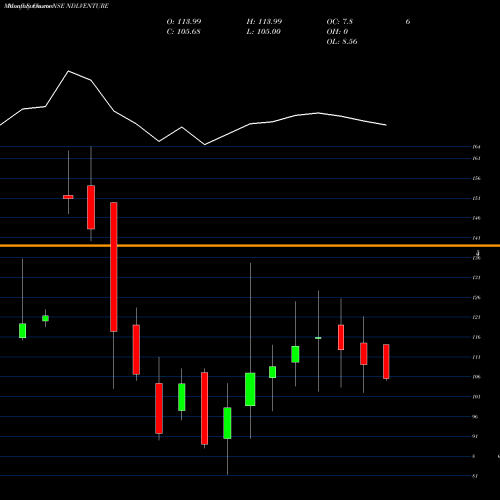This screenshot has width=500, height=500.
Task: Select the green candle with the longest upper wick
Action: click(x=250, y=389)
